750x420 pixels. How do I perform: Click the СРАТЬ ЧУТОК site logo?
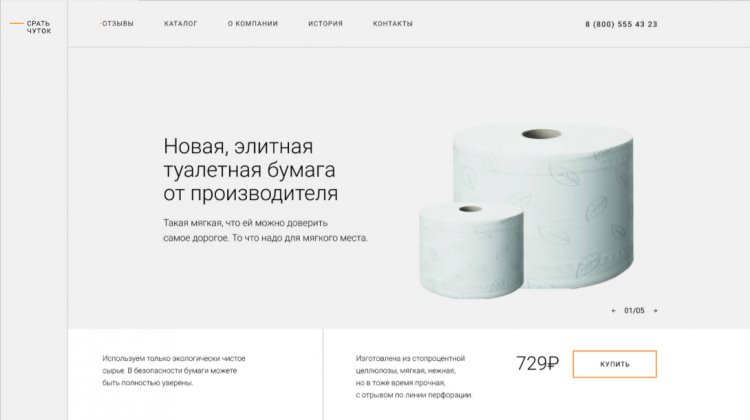click(38, 27)
